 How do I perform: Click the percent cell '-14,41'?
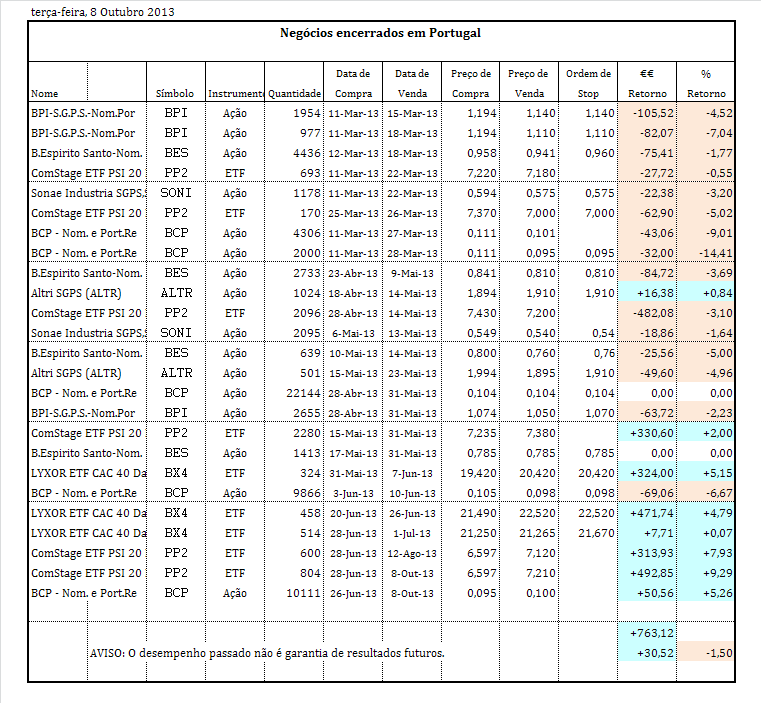click(x=716, y=253)
